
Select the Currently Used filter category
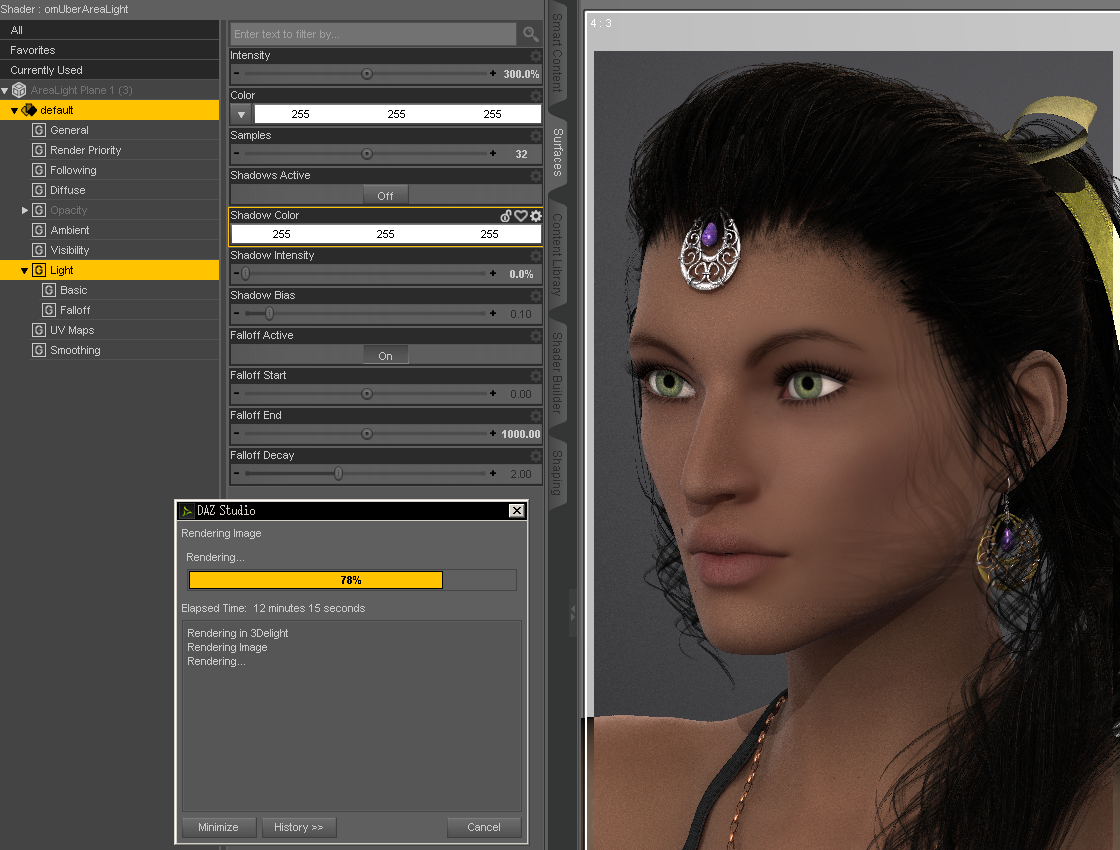(109, 70)
